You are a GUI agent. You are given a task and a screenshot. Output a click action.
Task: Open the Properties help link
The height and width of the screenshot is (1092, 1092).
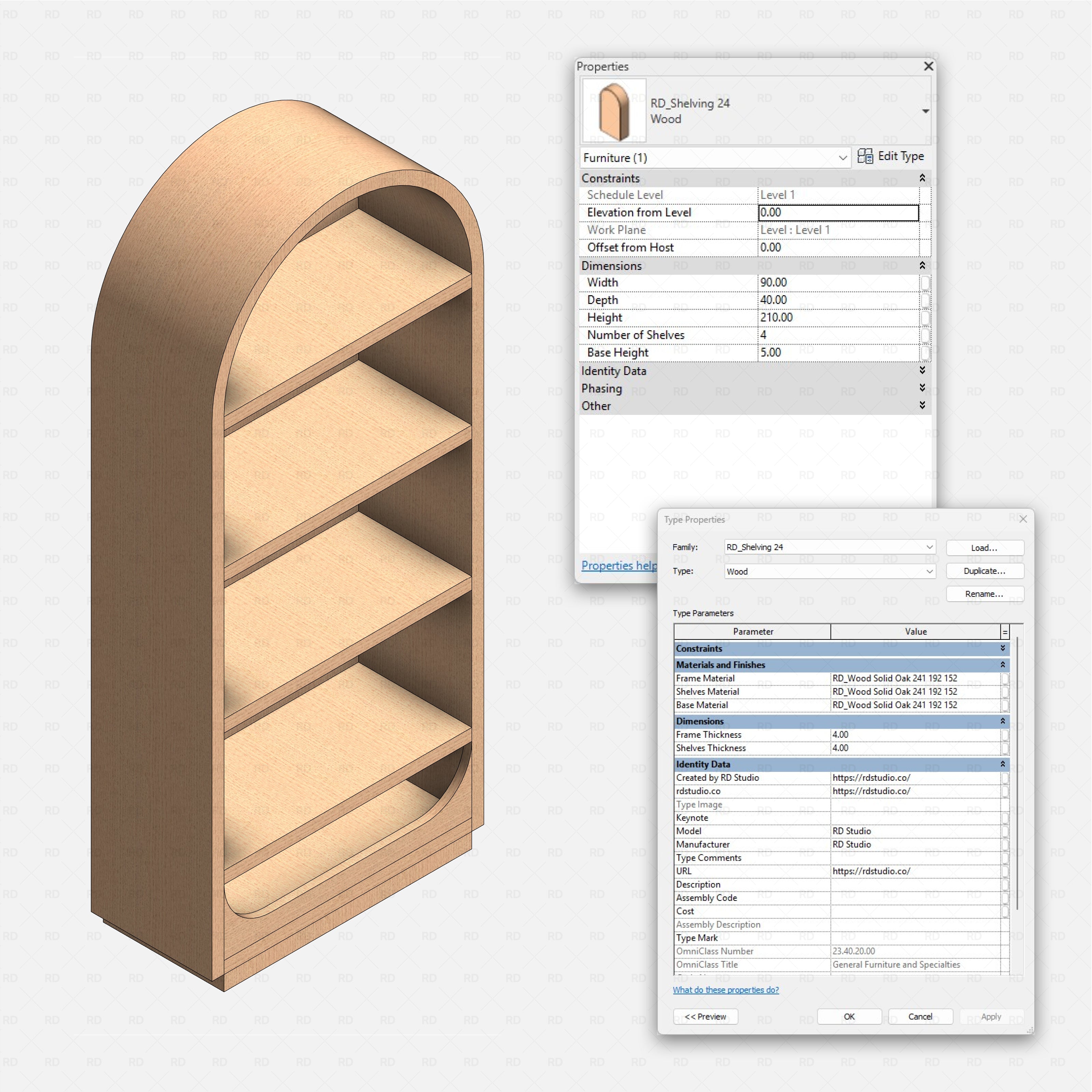(619, 566)
